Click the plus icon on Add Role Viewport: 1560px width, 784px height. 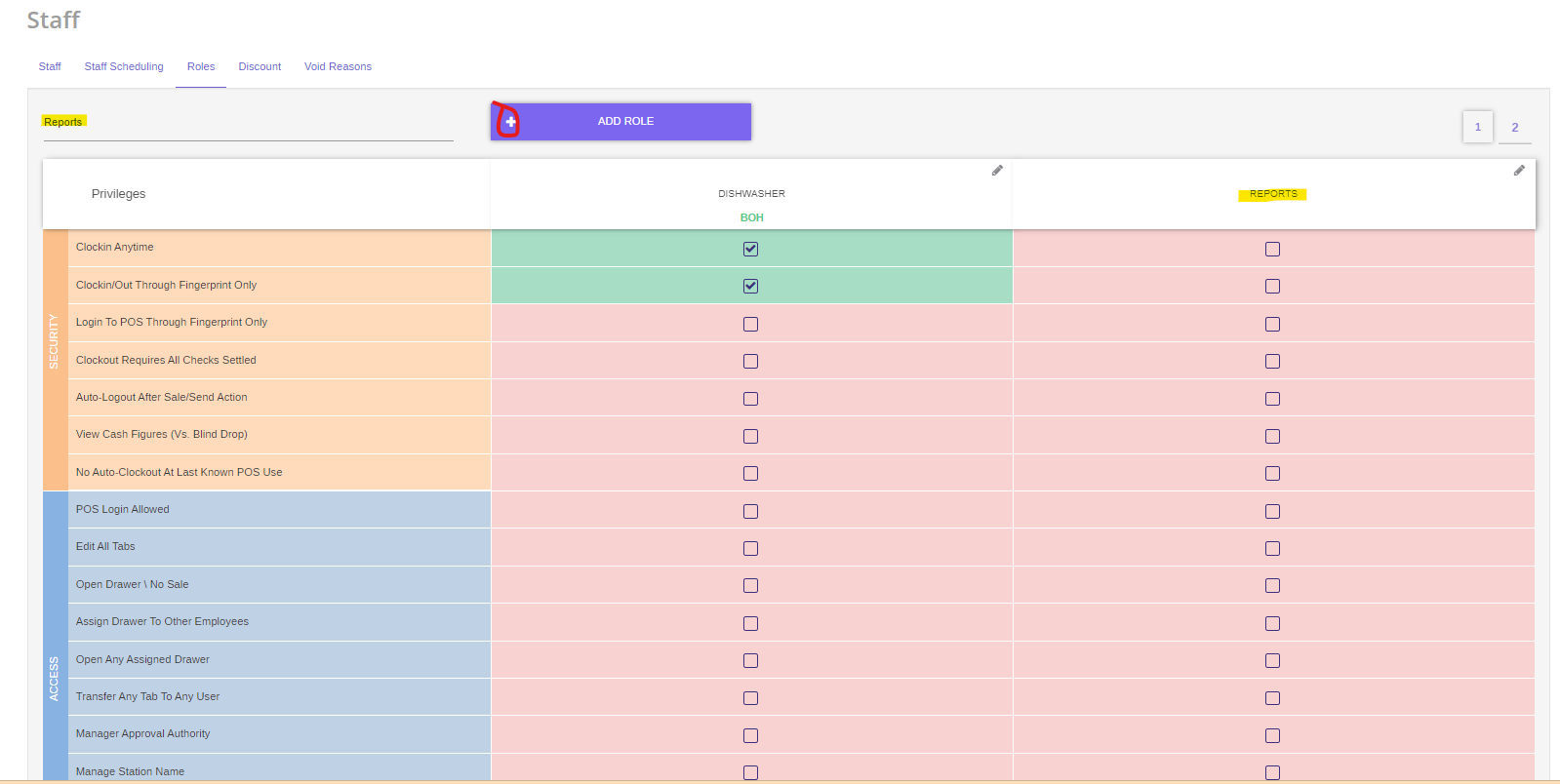pos(510,122)
